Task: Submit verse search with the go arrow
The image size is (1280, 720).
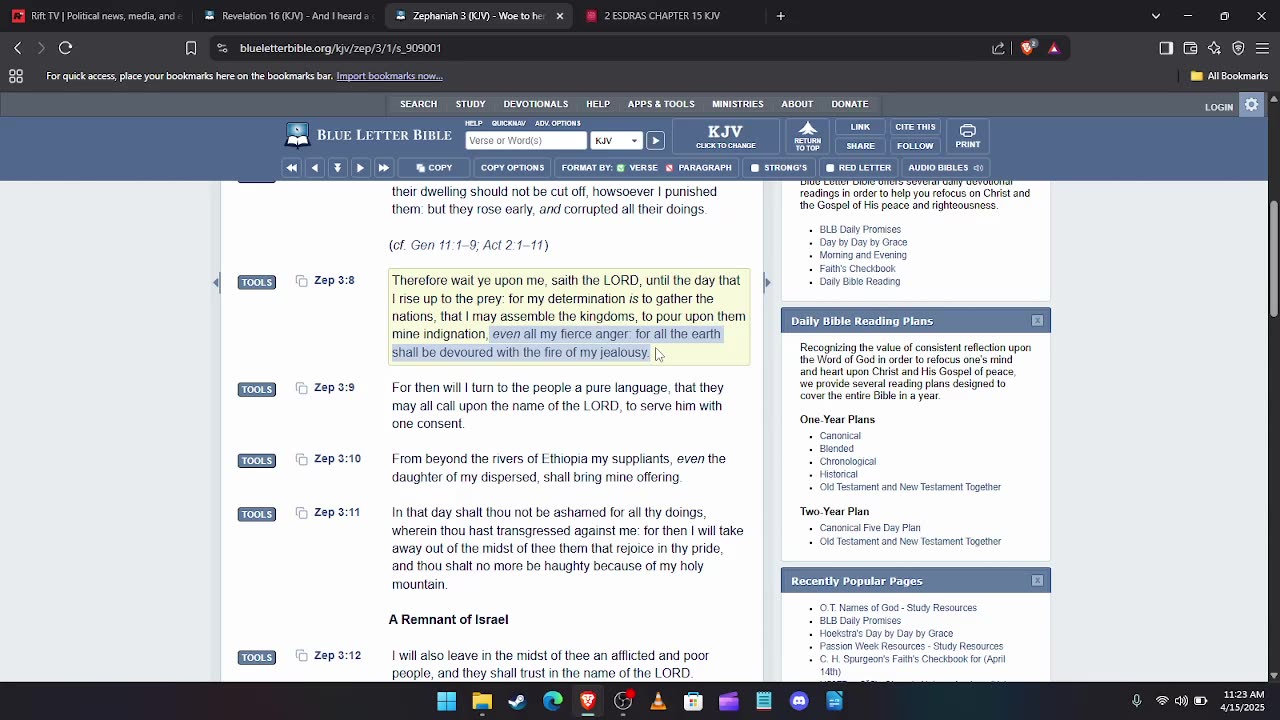Action: [x=655, y=141]
